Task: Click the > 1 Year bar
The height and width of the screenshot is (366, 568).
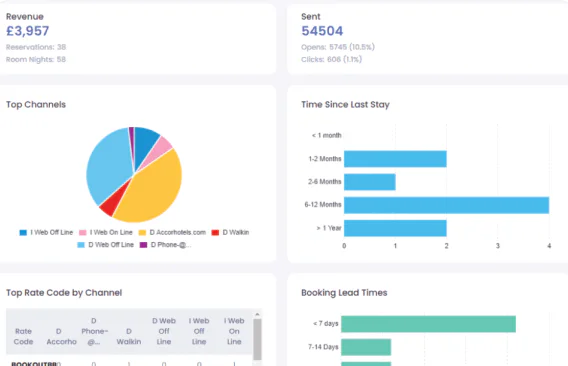Action: [395, 228]
